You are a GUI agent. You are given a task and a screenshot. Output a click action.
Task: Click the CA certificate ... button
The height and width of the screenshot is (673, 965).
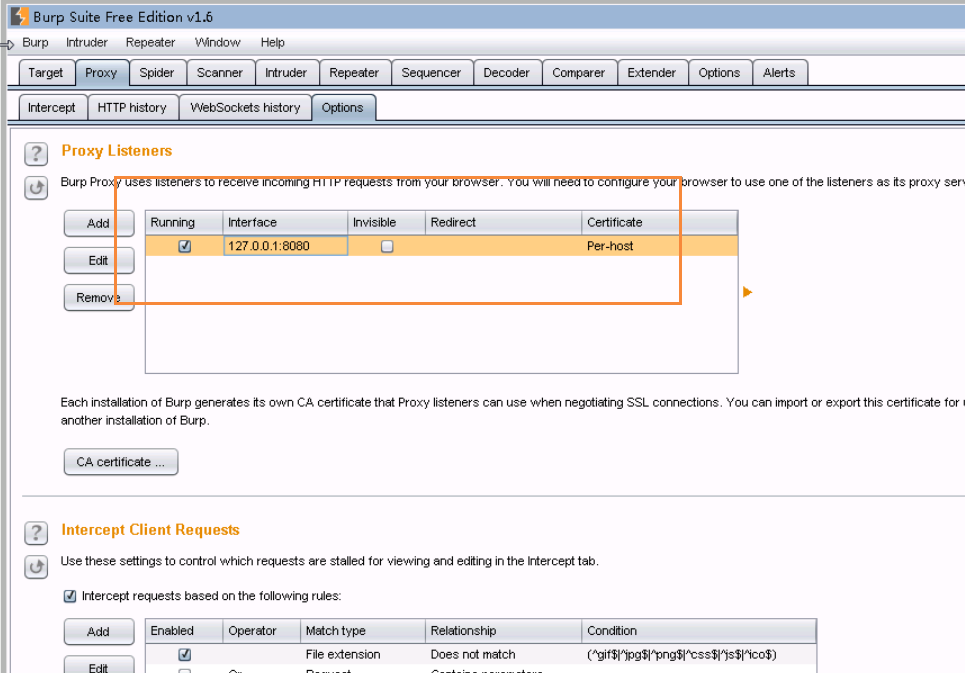pos(121,462)
